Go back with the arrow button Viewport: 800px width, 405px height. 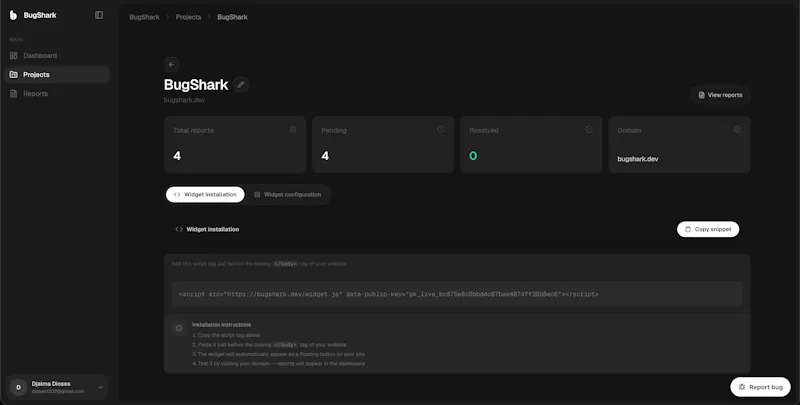tap(171, 64)
